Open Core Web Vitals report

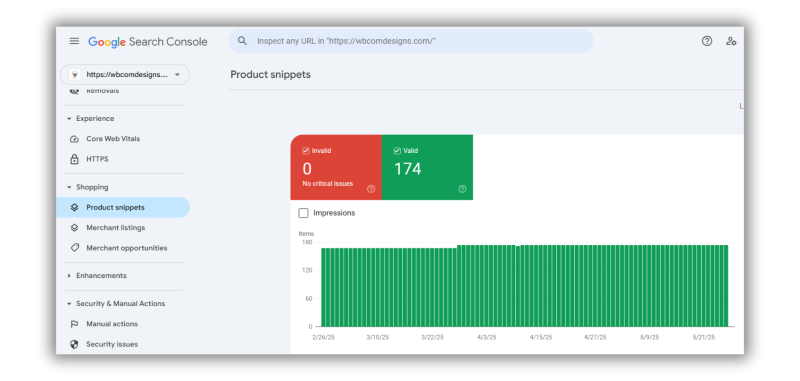coord(113,139)
